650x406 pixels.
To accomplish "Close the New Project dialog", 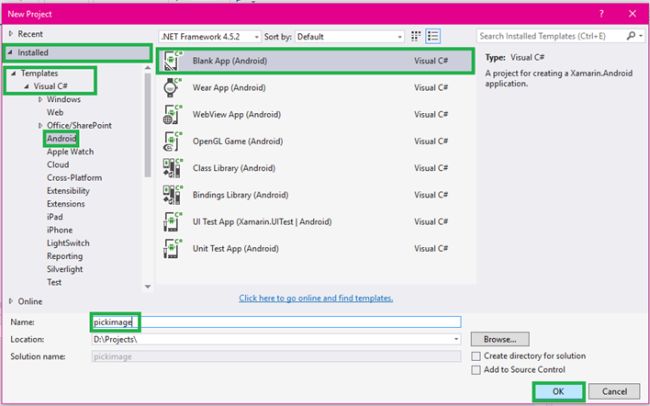I will (x=632, y=14).
